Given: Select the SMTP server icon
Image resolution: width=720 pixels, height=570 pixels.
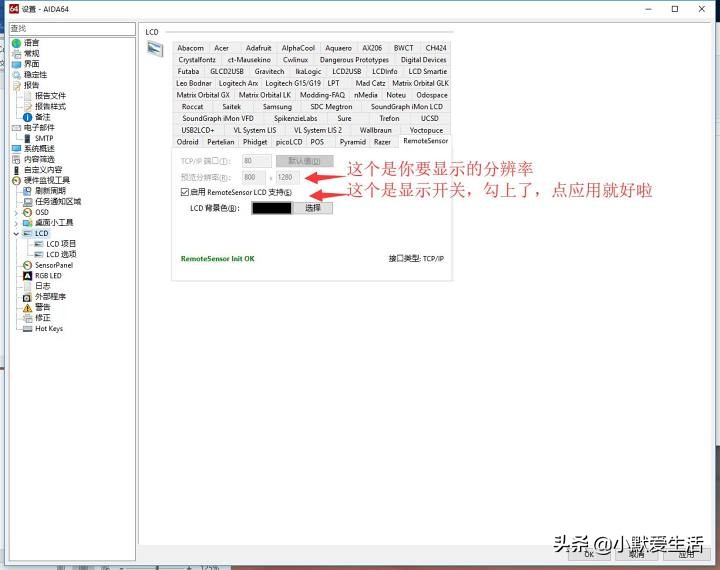Looking at the screenshot, I should 28,138.
